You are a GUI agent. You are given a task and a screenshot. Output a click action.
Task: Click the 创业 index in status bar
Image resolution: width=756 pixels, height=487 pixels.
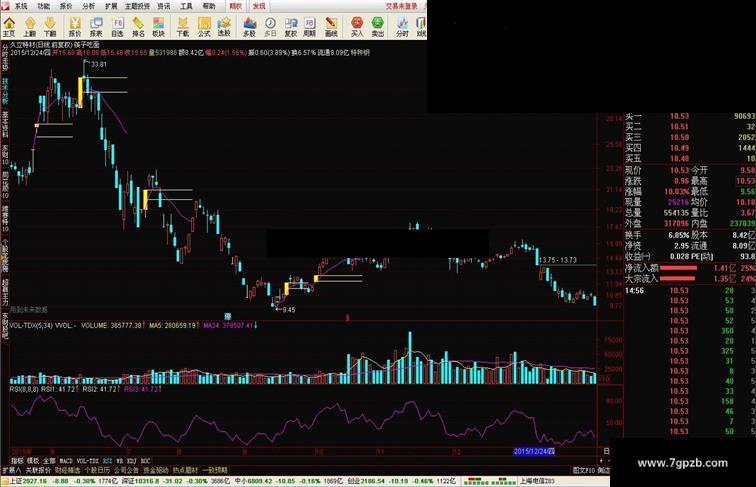(x=401, y=481)
